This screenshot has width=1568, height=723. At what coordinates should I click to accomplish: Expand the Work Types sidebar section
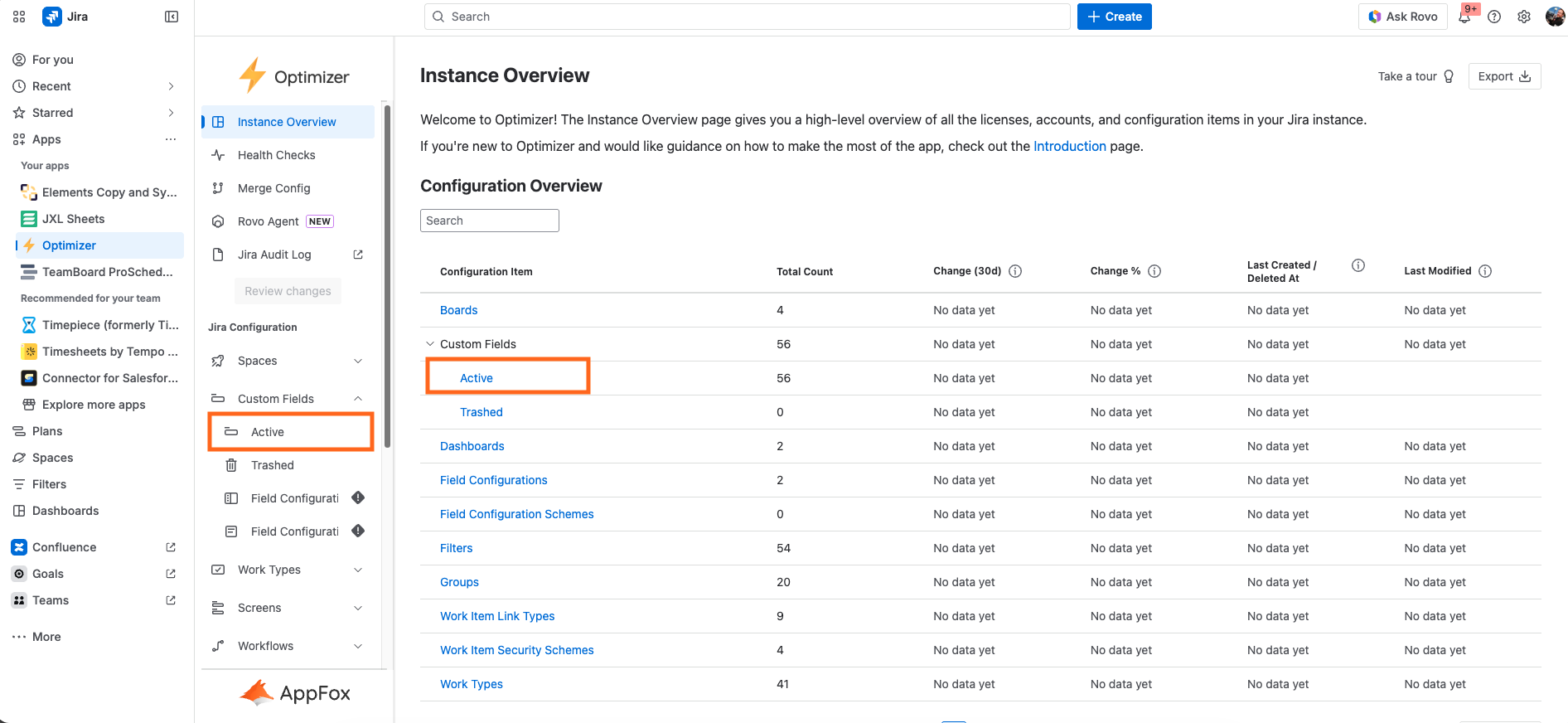(x=358, y=570)
